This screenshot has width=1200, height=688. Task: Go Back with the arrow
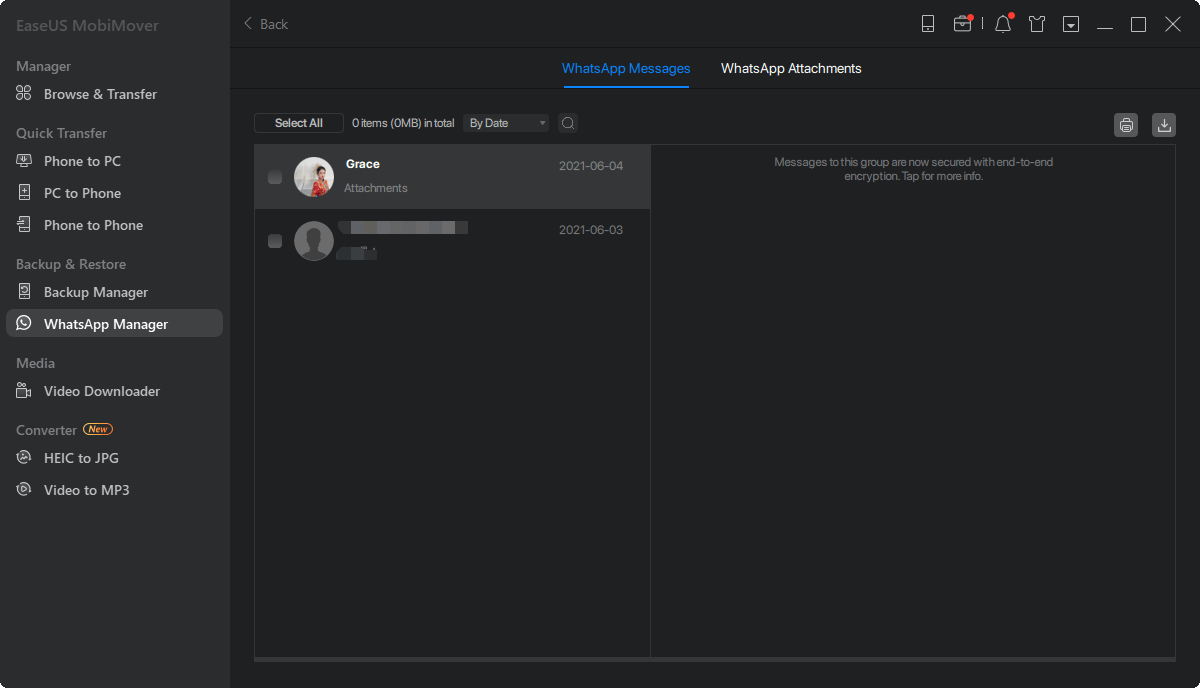click(x=265, y=24)
